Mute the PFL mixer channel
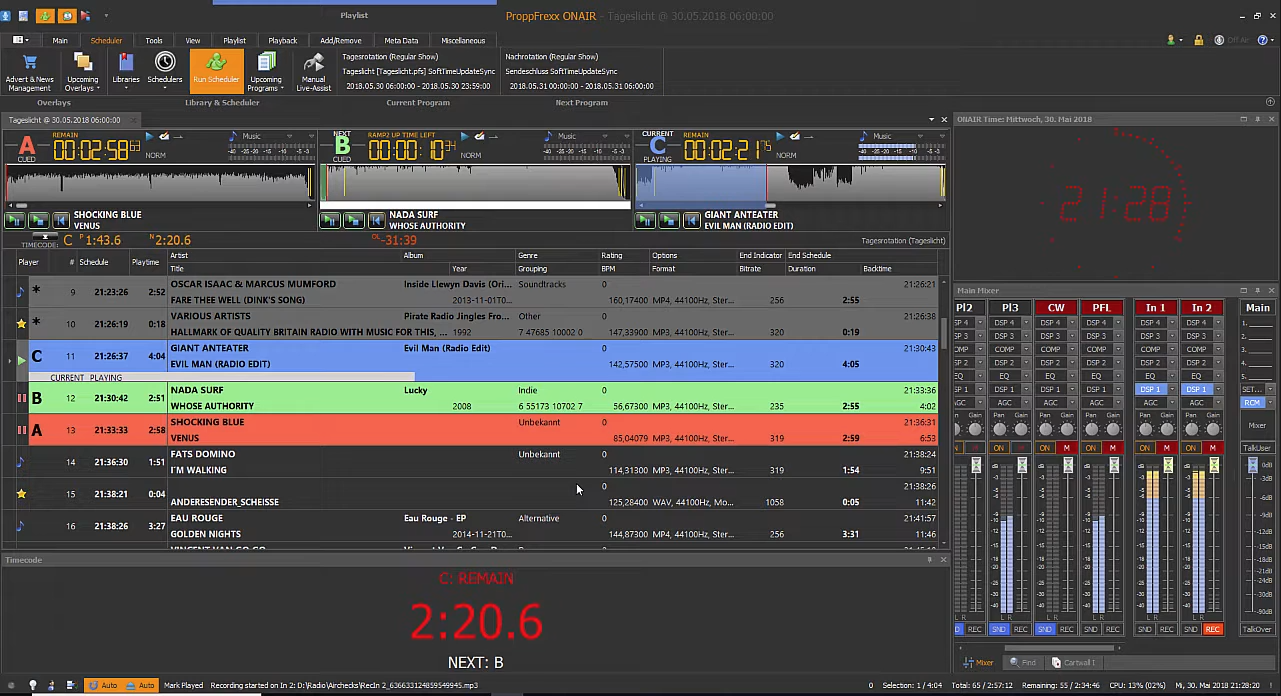This screenshot has height=696, width=1281. click(1112, 448)
